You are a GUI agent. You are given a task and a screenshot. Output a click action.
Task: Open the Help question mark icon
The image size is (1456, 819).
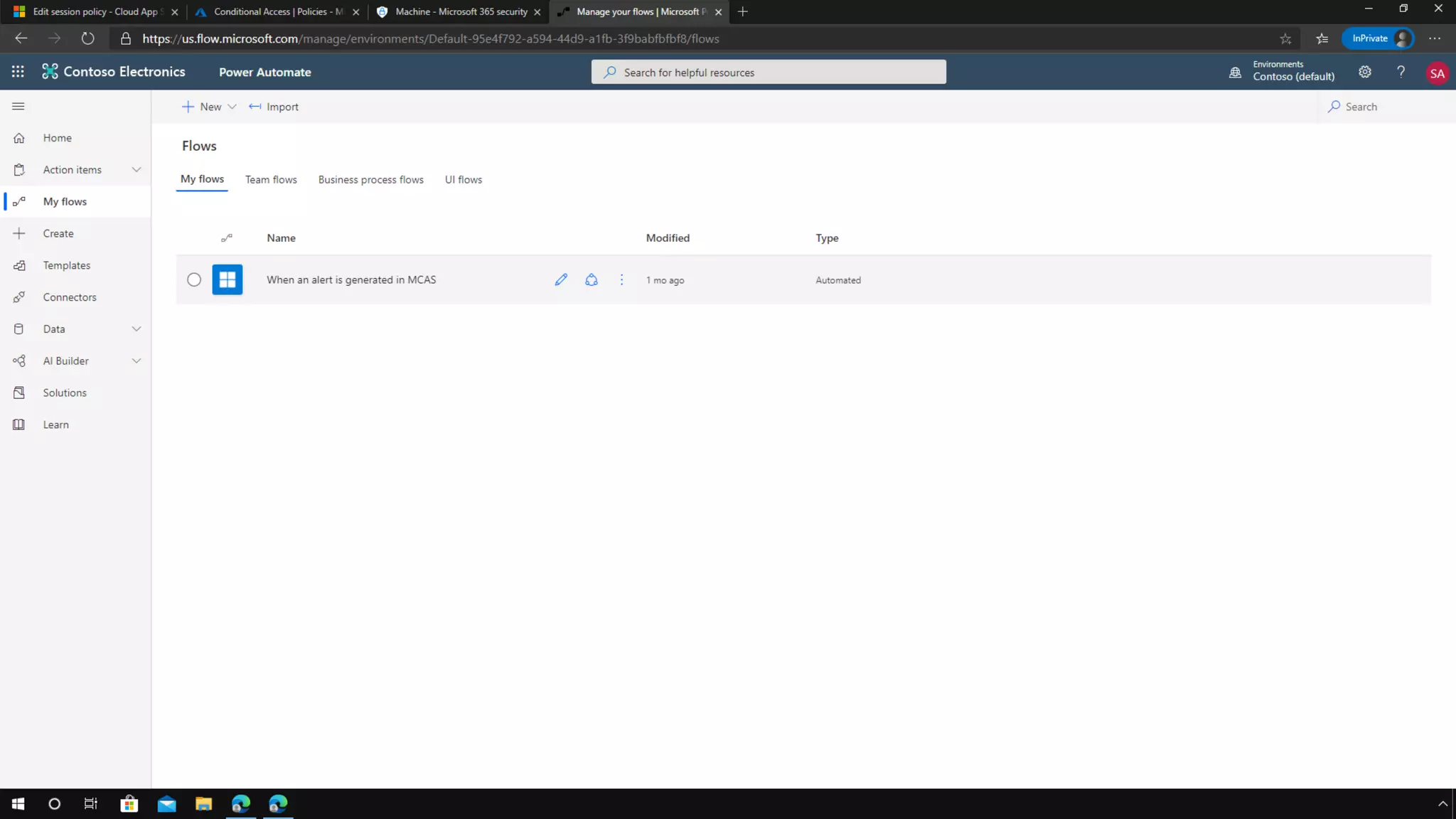[1401, 72]
